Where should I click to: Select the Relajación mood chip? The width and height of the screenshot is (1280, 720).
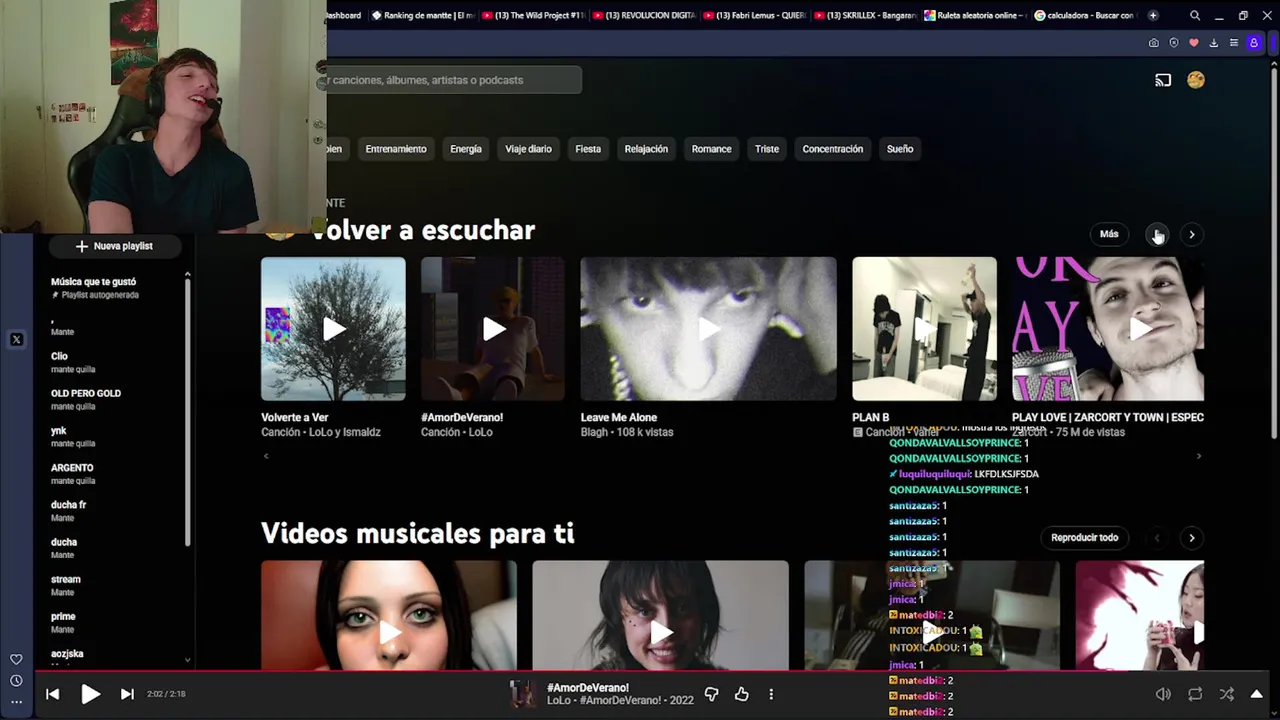coord(646,149)
